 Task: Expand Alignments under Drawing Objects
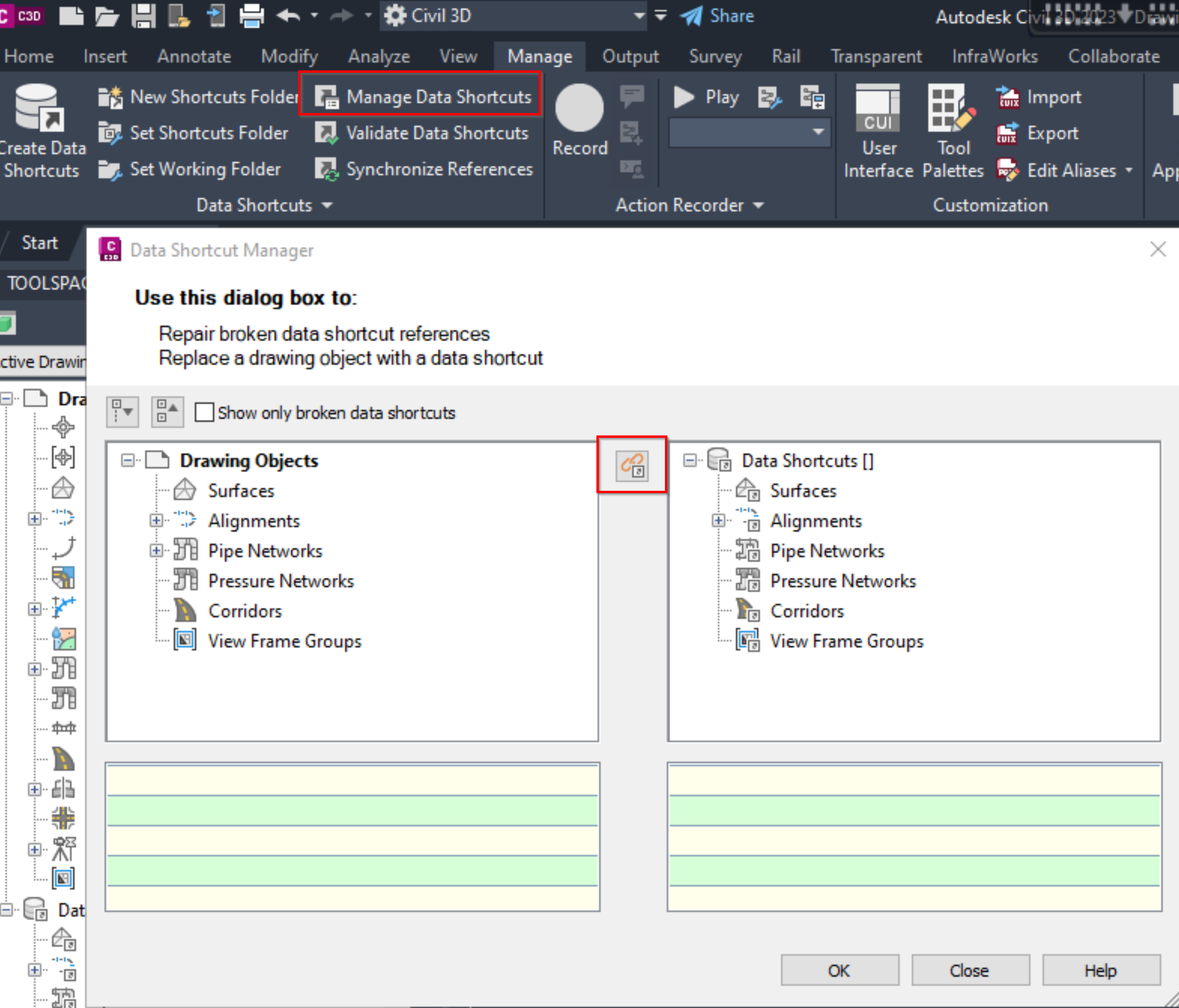click(x=156, y=521)
